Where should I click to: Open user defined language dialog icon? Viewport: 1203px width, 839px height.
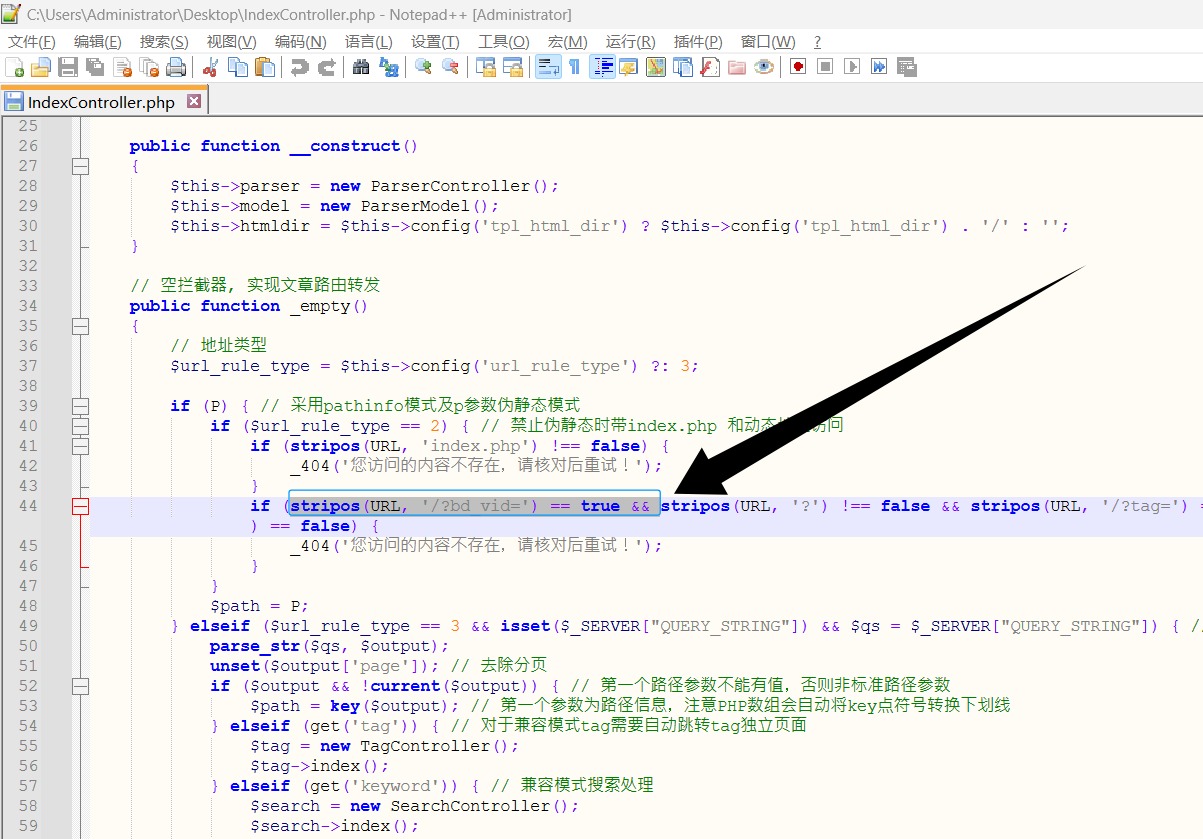coord(629,67)
